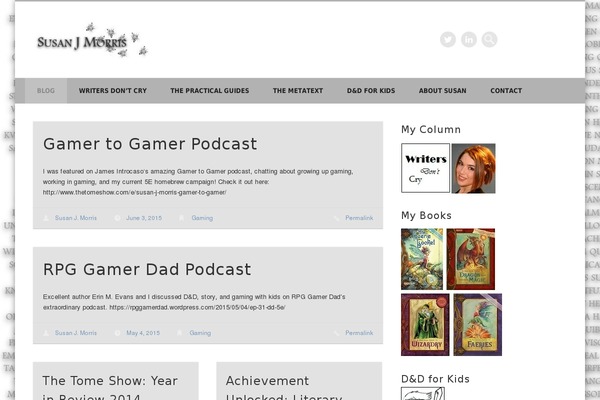Click category bookmark icon in the Gamer to Gamer post footer

pyautogui.click(x=182, y=218)
